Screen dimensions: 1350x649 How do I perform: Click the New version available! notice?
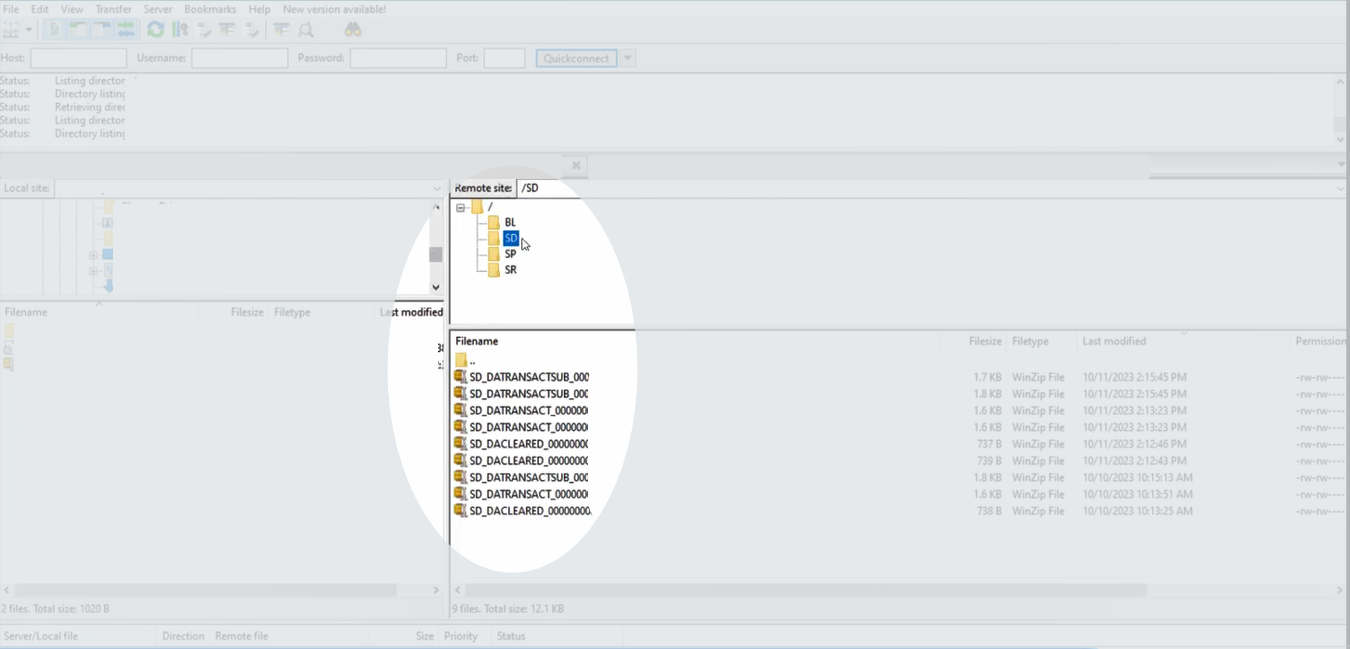pyautogui.click(x=334, y=9)
